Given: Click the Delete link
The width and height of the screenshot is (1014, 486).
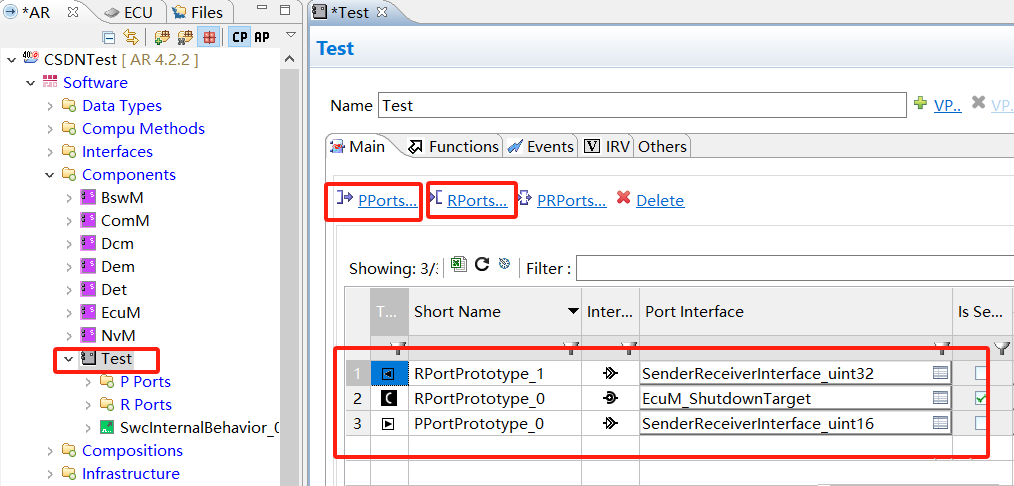Looking at the screenshot, I should pyautogui.click(x=659, y=201).
